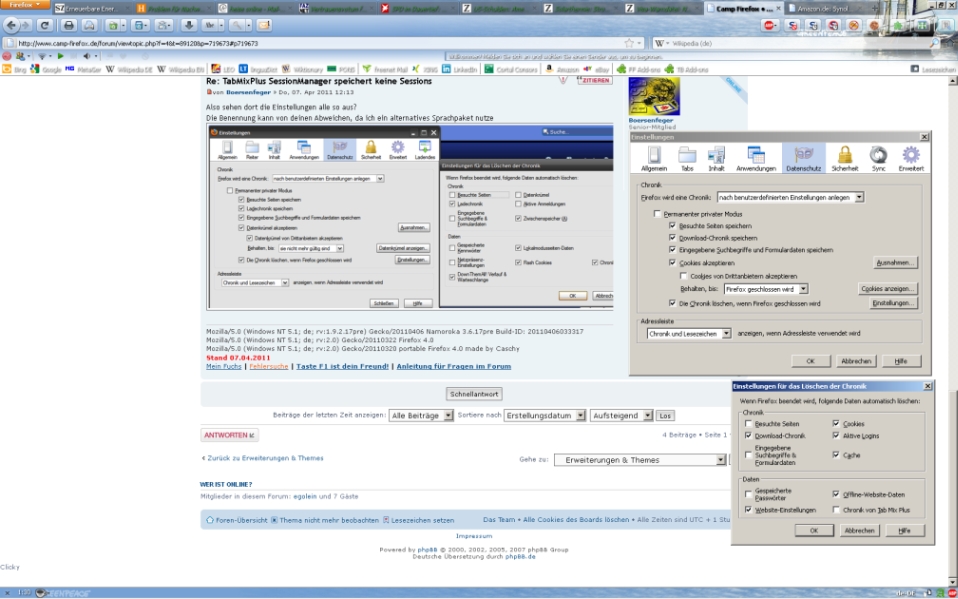Toggle Download-Chronik speichern checkbox
Screen dimensions: 958x599
tap(673, 238)
